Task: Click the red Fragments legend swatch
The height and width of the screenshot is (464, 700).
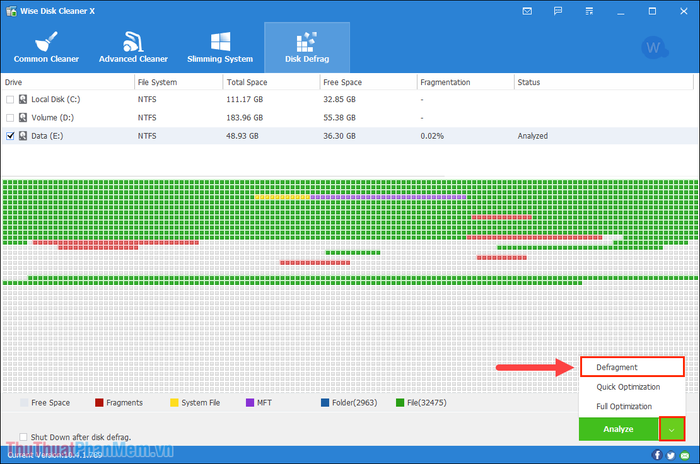Action: [100, 403]
